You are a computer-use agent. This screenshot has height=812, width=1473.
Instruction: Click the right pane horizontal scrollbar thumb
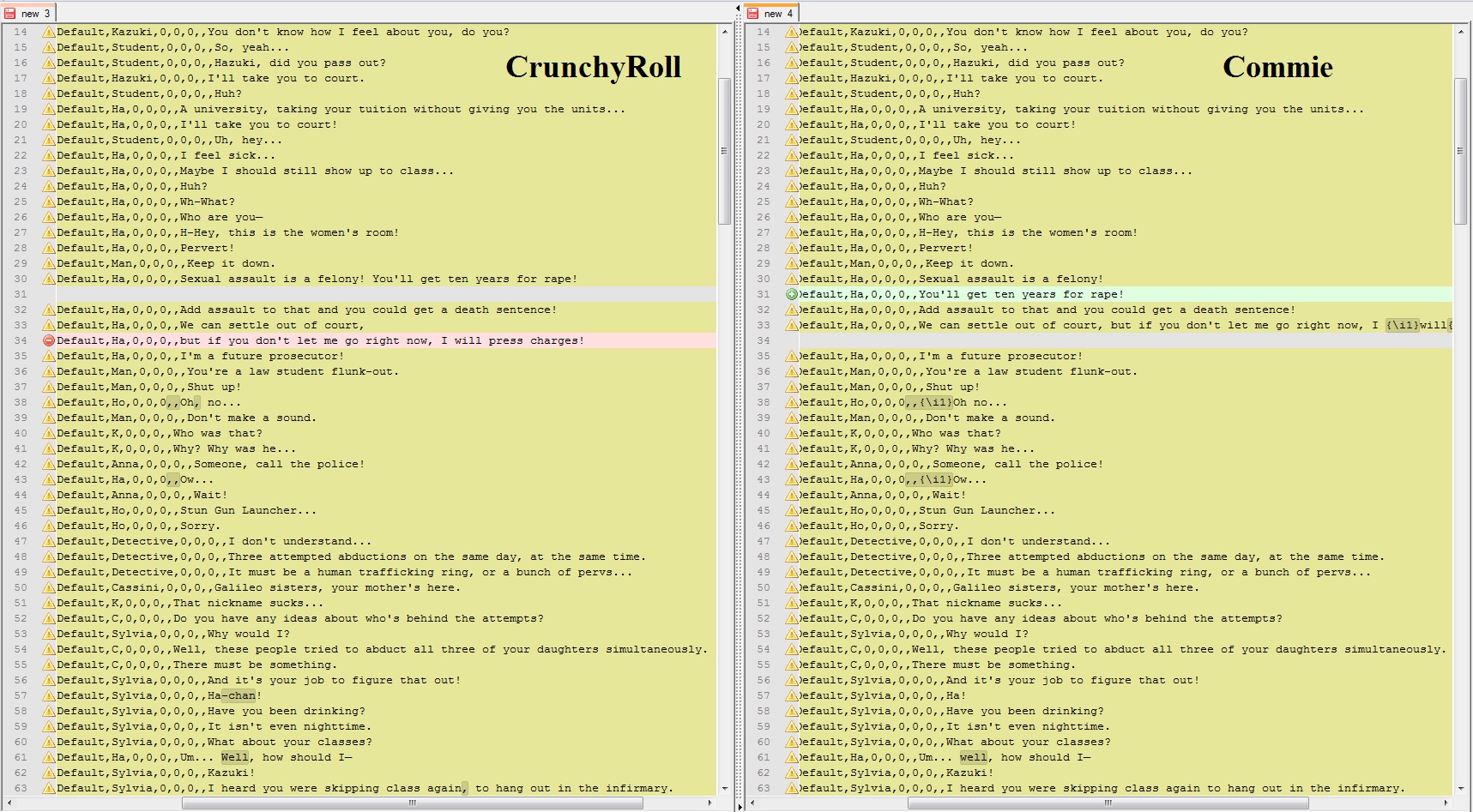tap(1108, 803)
